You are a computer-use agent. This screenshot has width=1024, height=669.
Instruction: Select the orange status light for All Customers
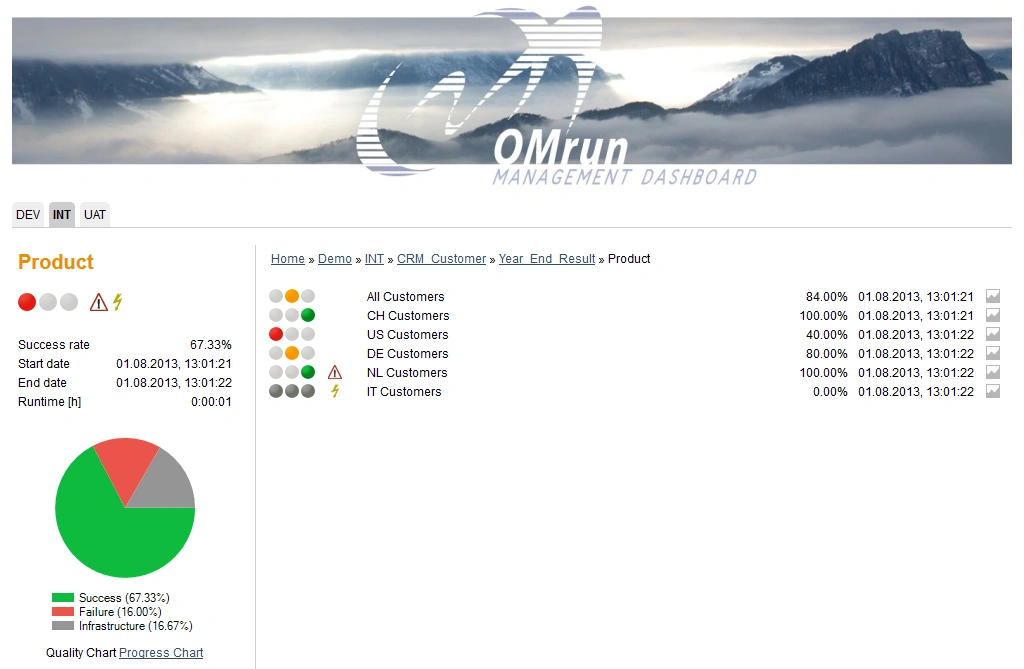click(290, 295)
